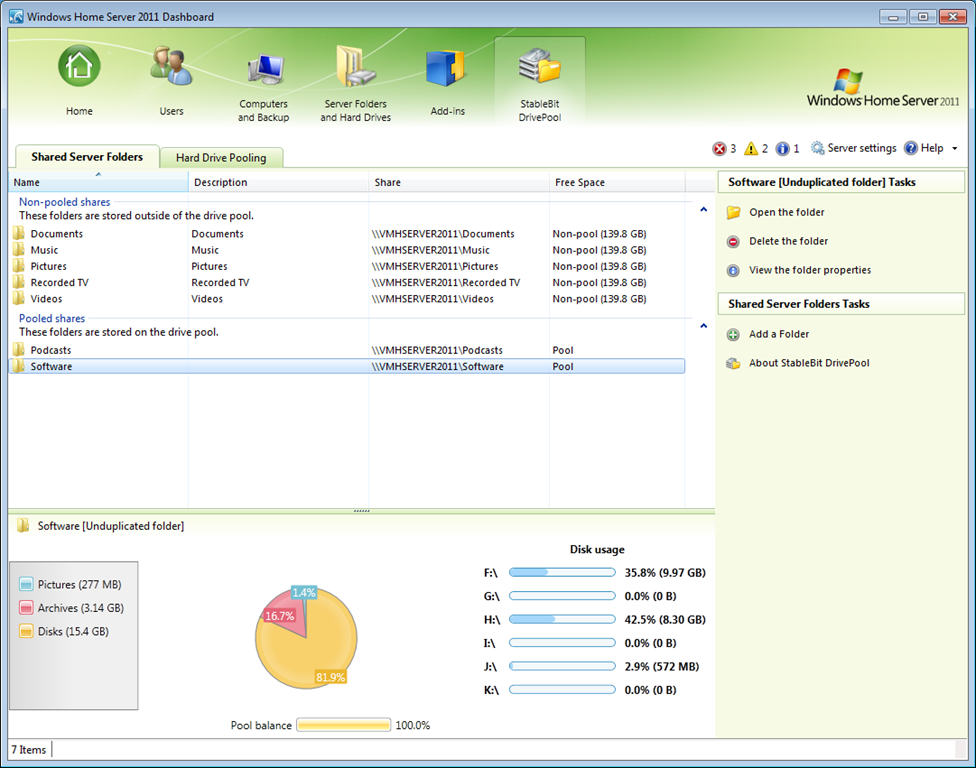The height and width of the screenshot is (768, 976).
Task: Click the Delete the folder link
Action: tap(789, 241)
